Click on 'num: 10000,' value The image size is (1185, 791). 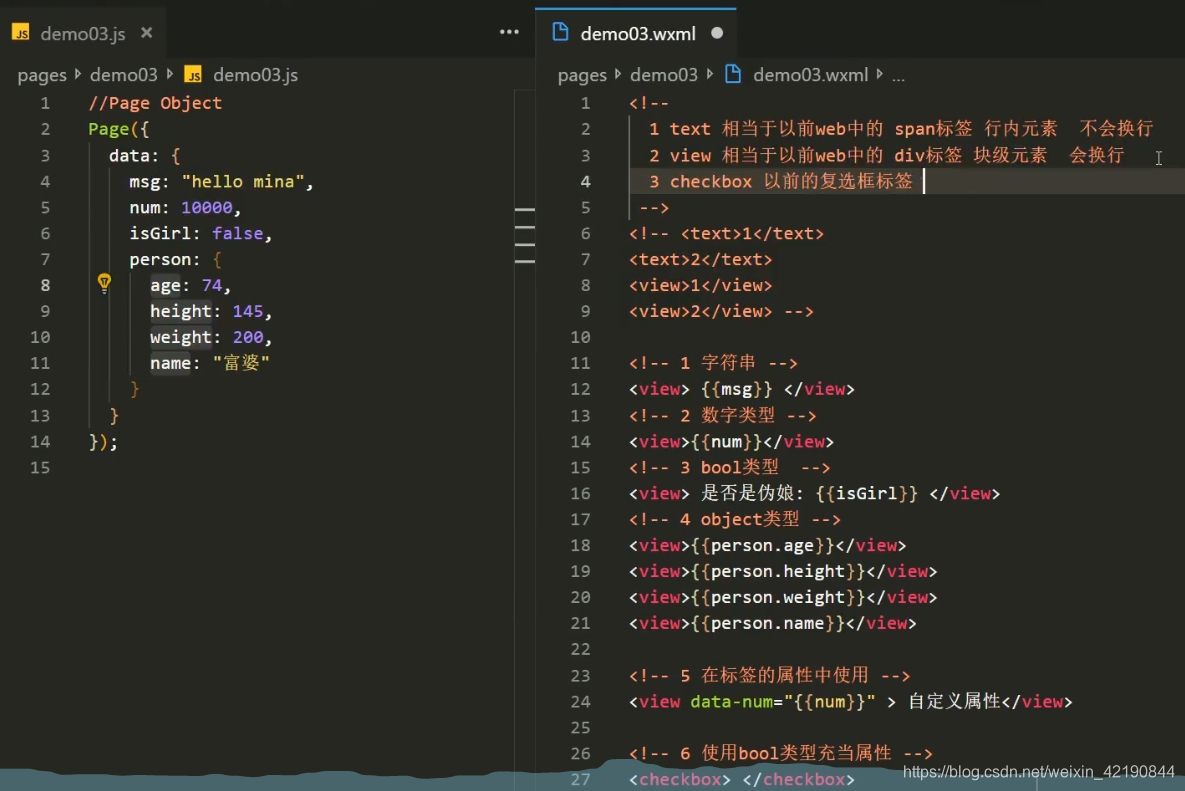click(x=185, y=207)
